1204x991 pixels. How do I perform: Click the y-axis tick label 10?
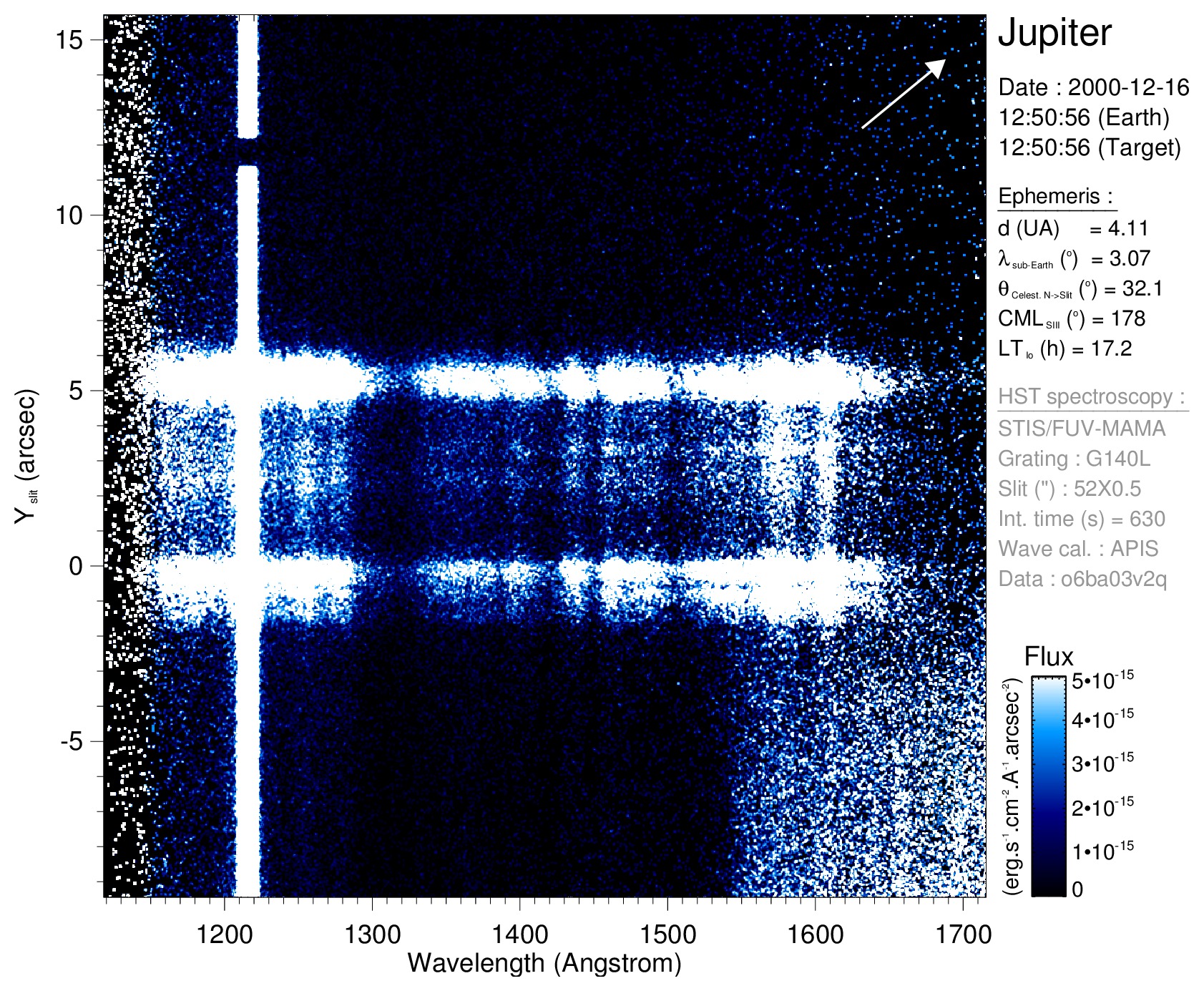69,215
